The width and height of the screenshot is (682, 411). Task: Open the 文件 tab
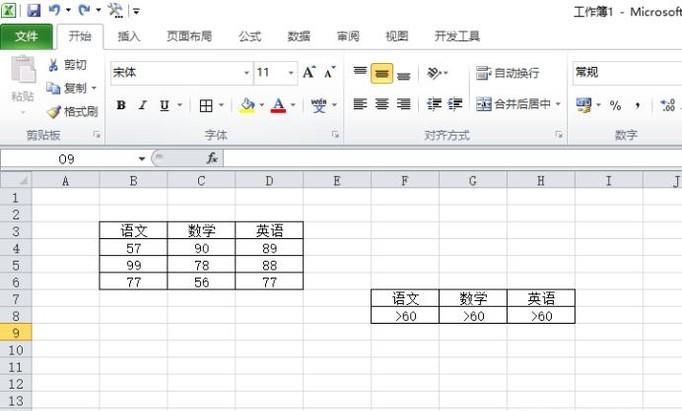click(x=27, y=37)
